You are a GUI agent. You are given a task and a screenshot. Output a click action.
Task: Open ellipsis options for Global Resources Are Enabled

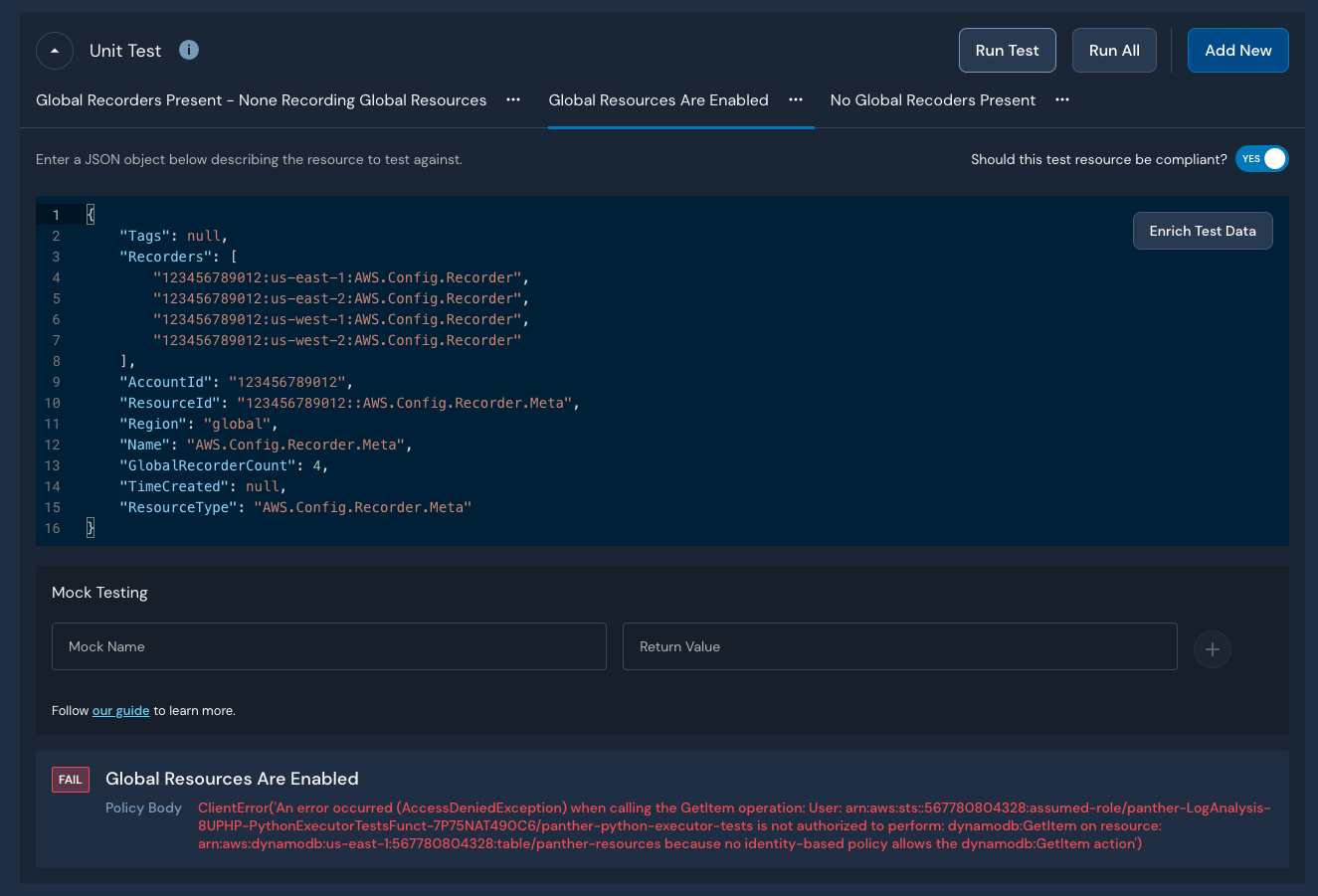point(795,99)
